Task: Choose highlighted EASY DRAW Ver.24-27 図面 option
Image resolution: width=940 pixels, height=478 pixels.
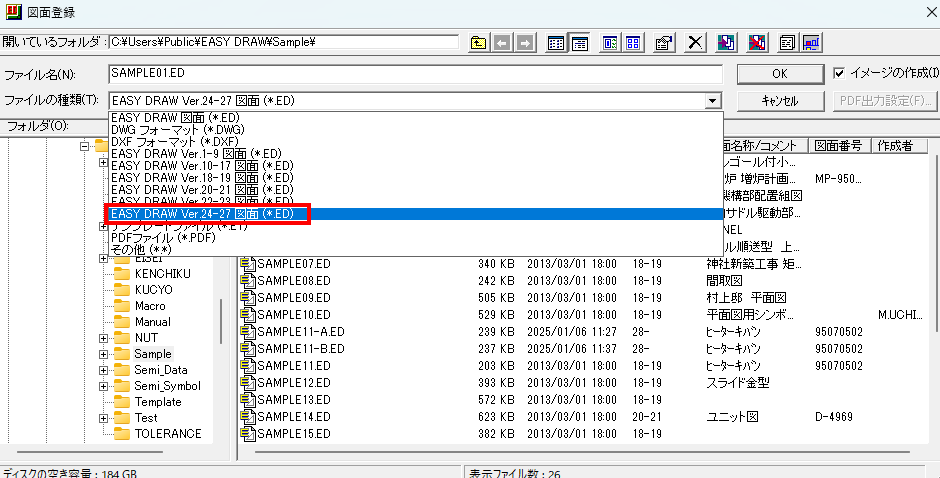Action: coord(415,214)
